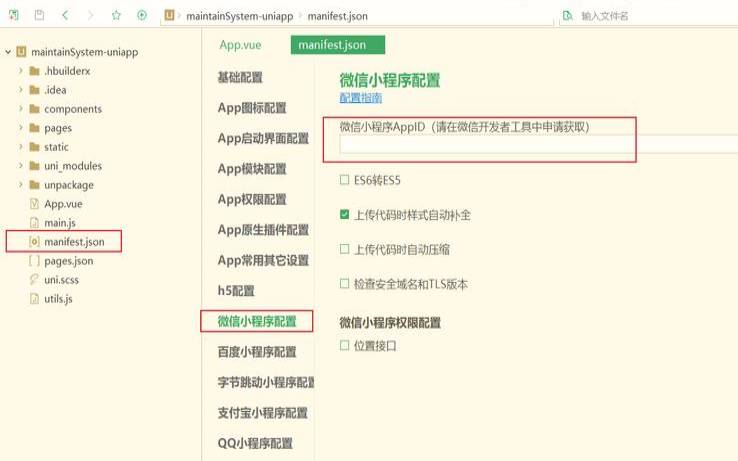Toggle 检查安全域名和TLS版本 checkbox

tap(345, 283)
